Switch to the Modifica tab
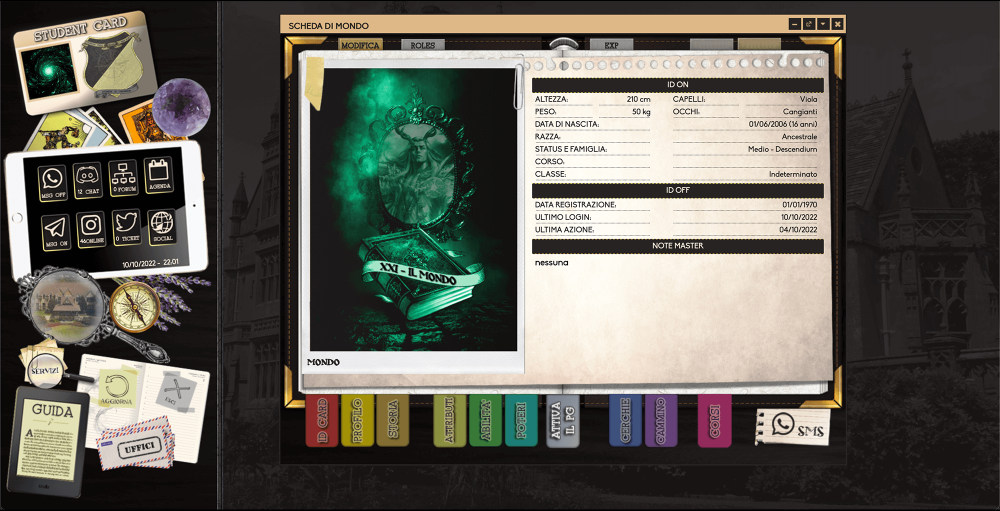The height and width of the screenshot is (511, 1000). pos(360,45)
